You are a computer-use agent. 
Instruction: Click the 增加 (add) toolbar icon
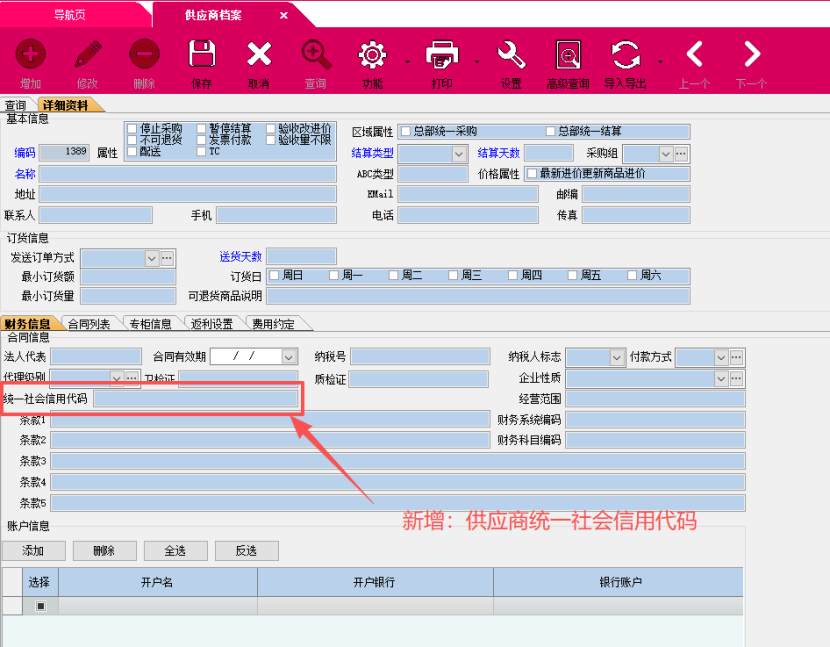30,54
